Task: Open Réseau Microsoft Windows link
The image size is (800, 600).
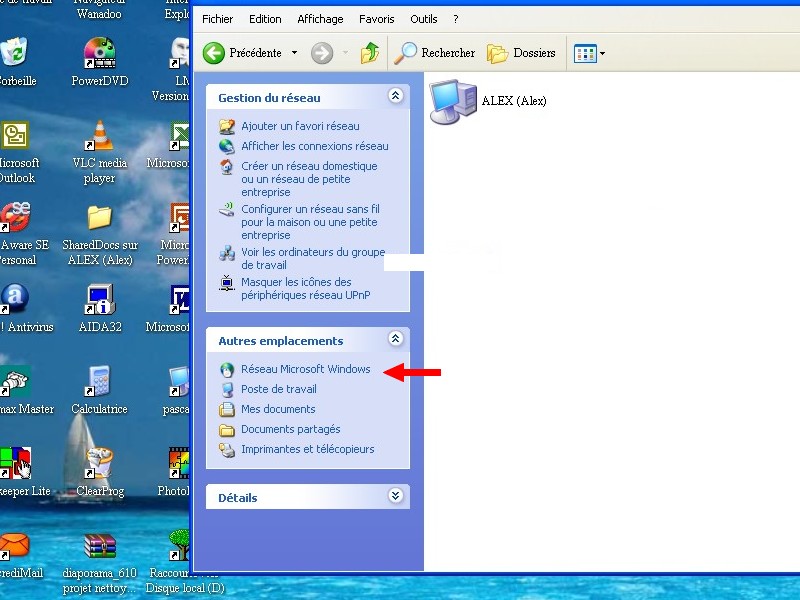Action: 305,369
